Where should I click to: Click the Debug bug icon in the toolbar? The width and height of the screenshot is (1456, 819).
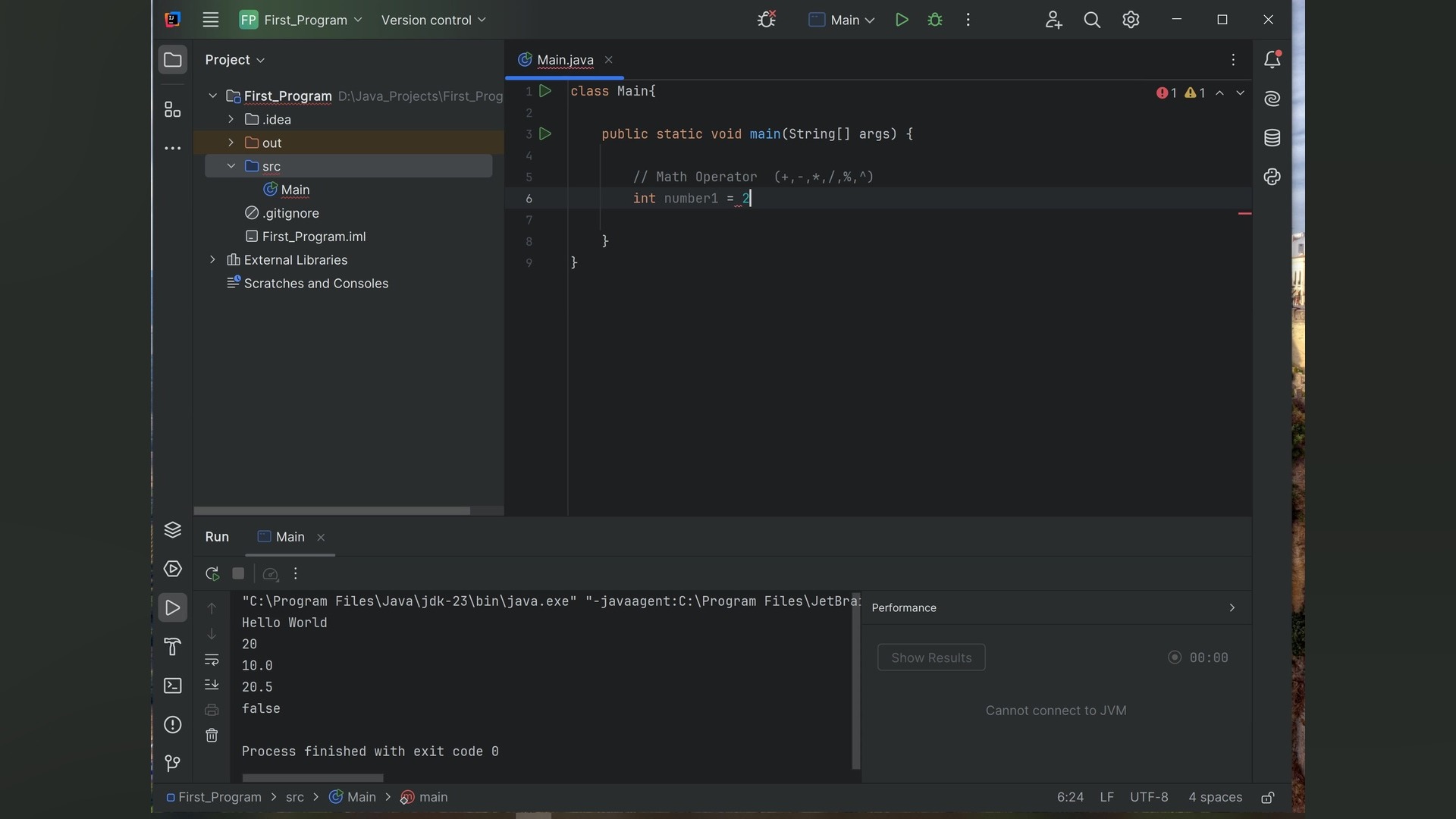935,20
